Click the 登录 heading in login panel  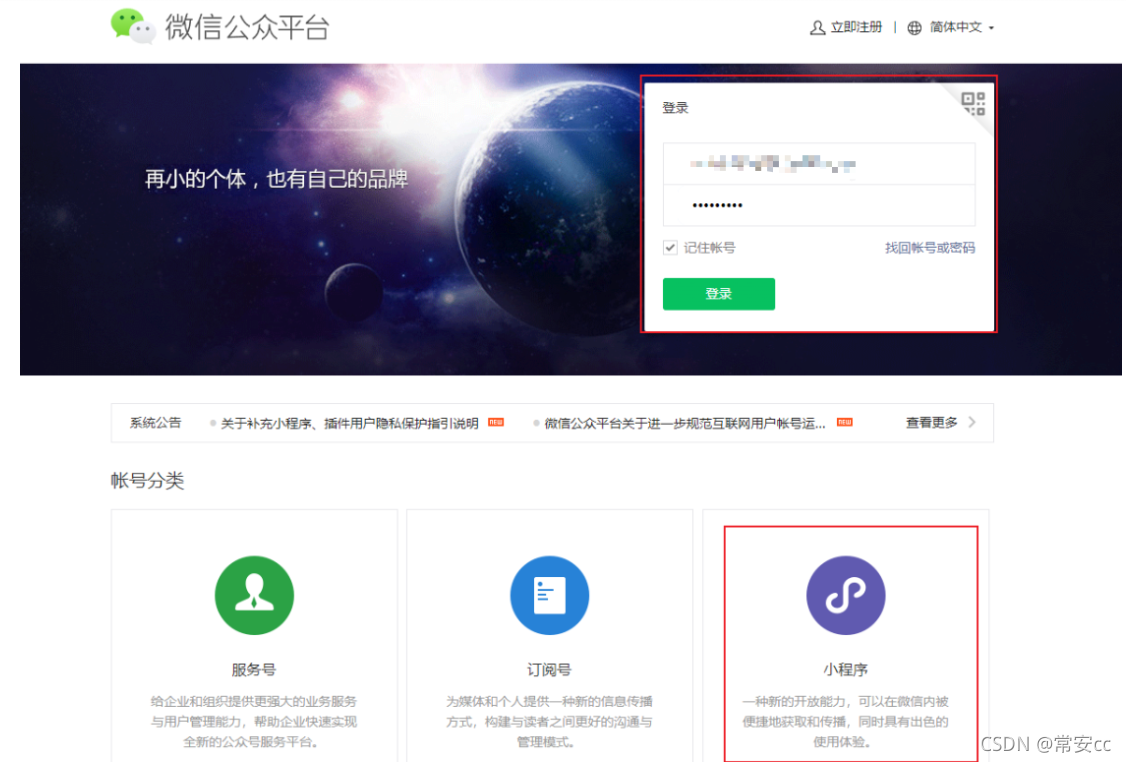pyautogui.click(x=675, y=108)
